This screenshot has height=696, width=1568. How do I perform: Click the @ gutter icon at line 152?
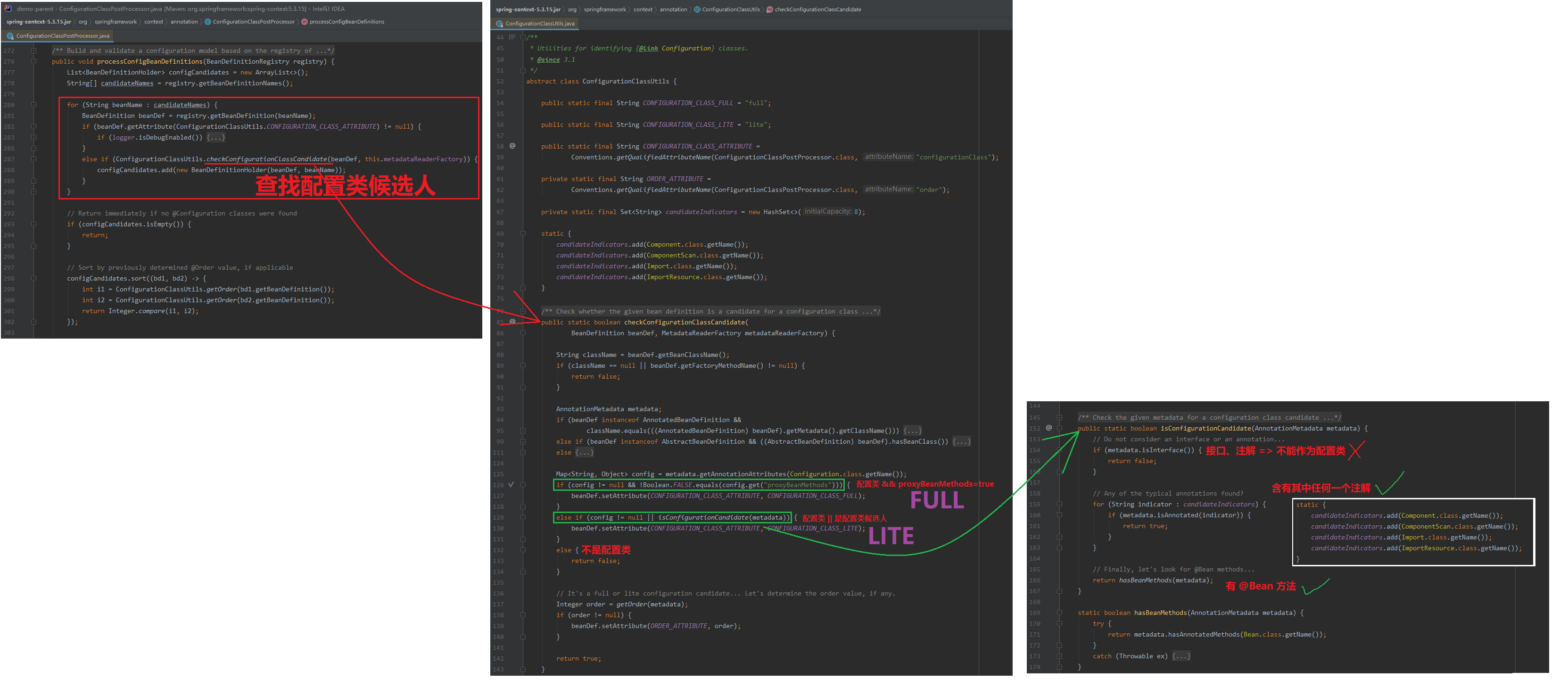click(x=1049, y=428)
